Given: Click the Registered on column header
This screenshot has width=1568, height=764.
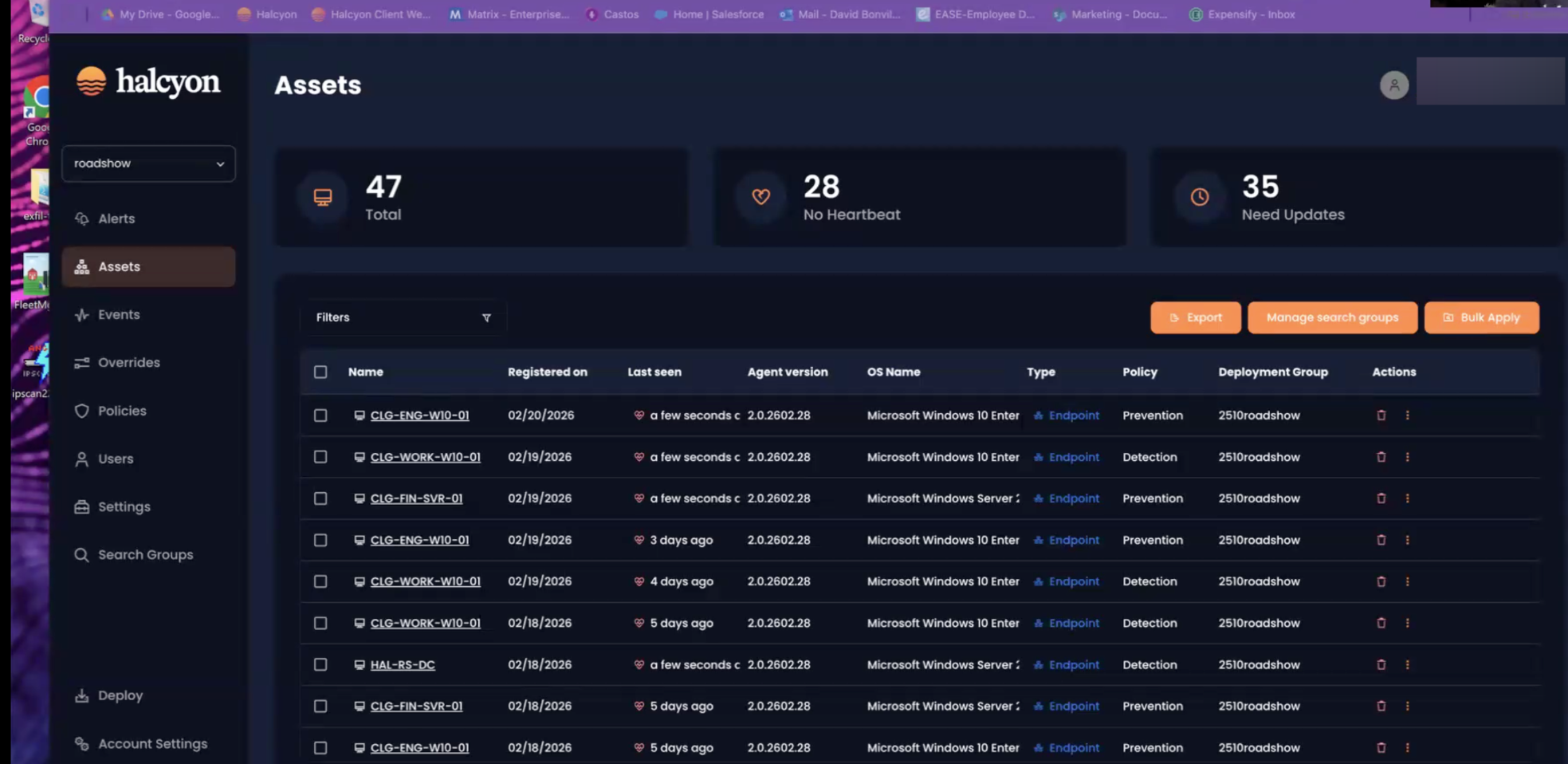Looking at the screenshot, I should point(548,372).
